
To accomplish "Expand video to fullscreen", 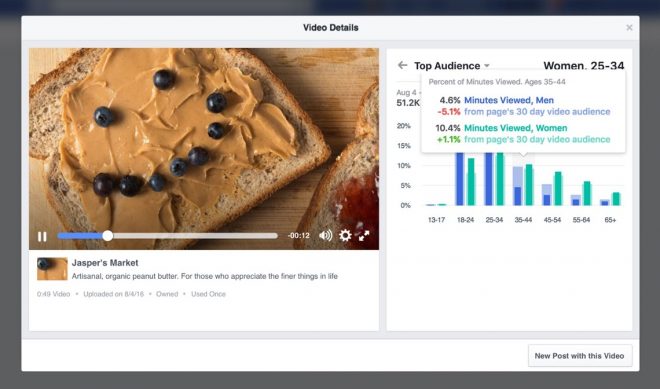I will (364, 236).
